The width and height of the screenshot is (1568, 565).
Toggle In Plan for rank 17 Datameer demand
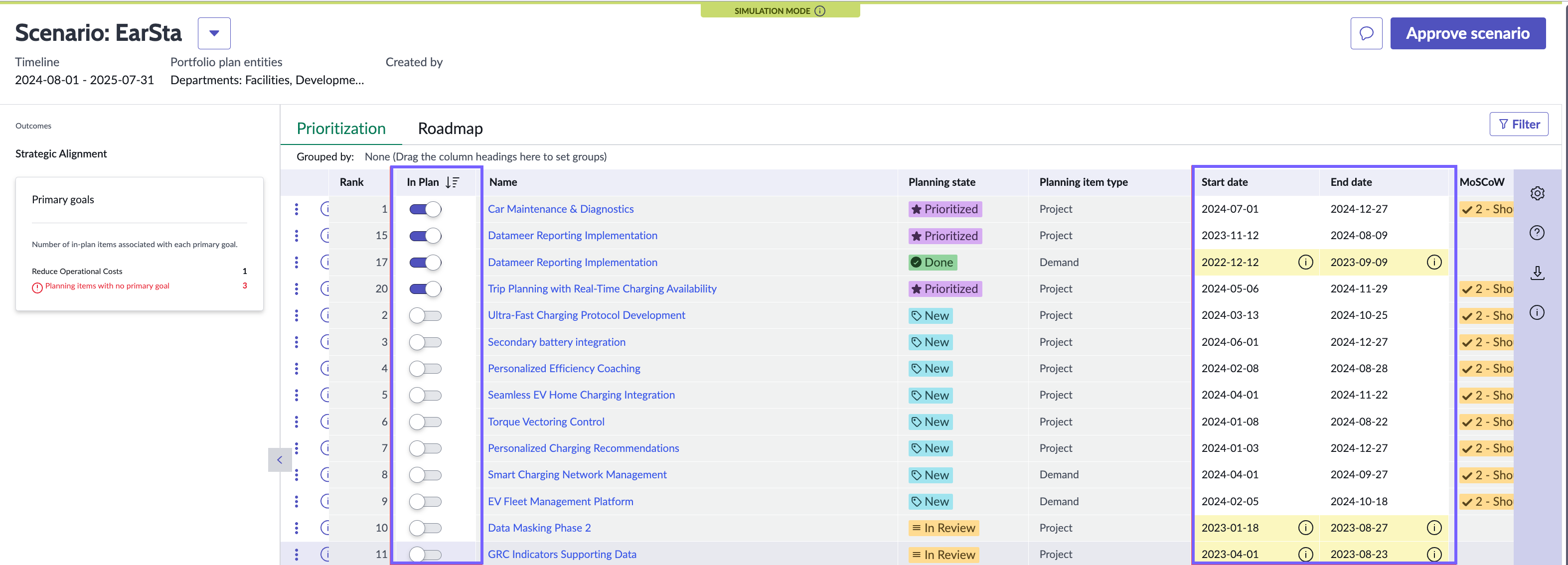[425, 263]
